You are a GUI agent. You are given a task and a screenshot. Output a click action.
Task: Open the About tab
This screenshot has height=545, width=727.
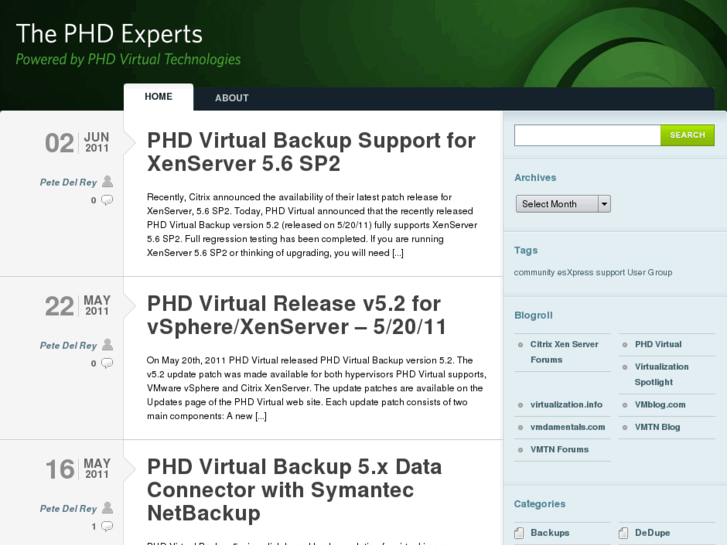[232, 98]
